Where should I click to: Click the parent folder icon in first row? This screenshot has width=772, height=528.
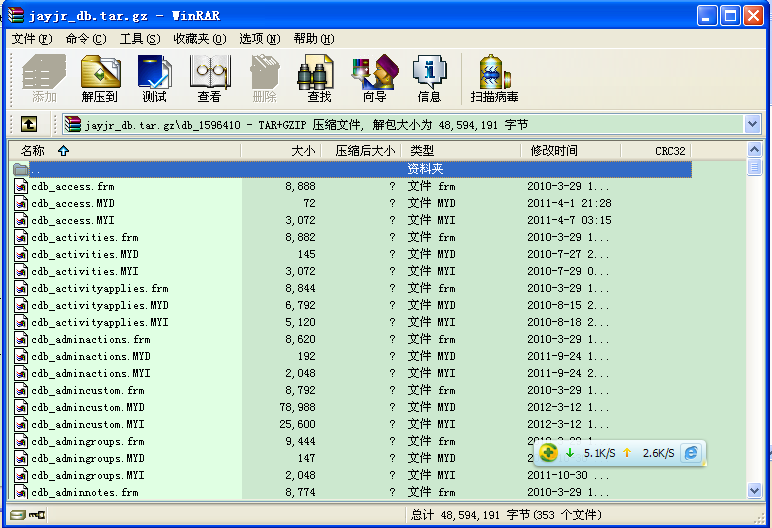click(21, 169)
